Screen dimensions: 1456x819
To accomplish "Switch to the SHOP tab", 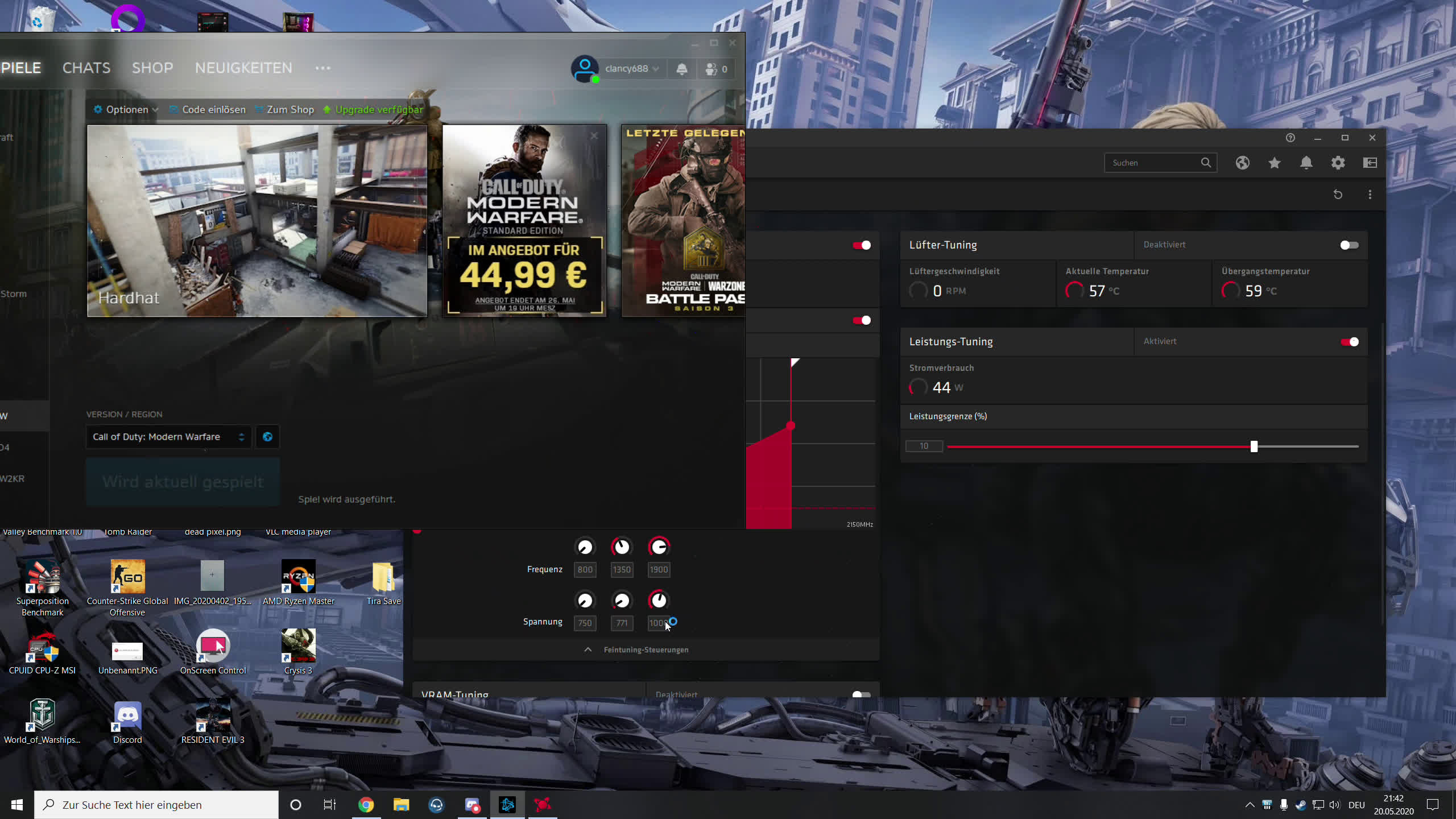I will pos(152,68).
